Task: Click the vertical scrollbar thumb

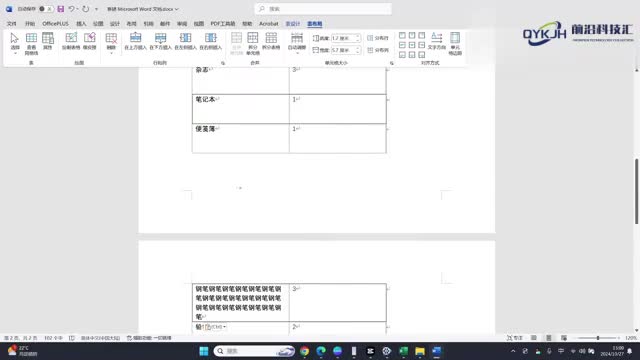Action: click(x=636, y=191)
